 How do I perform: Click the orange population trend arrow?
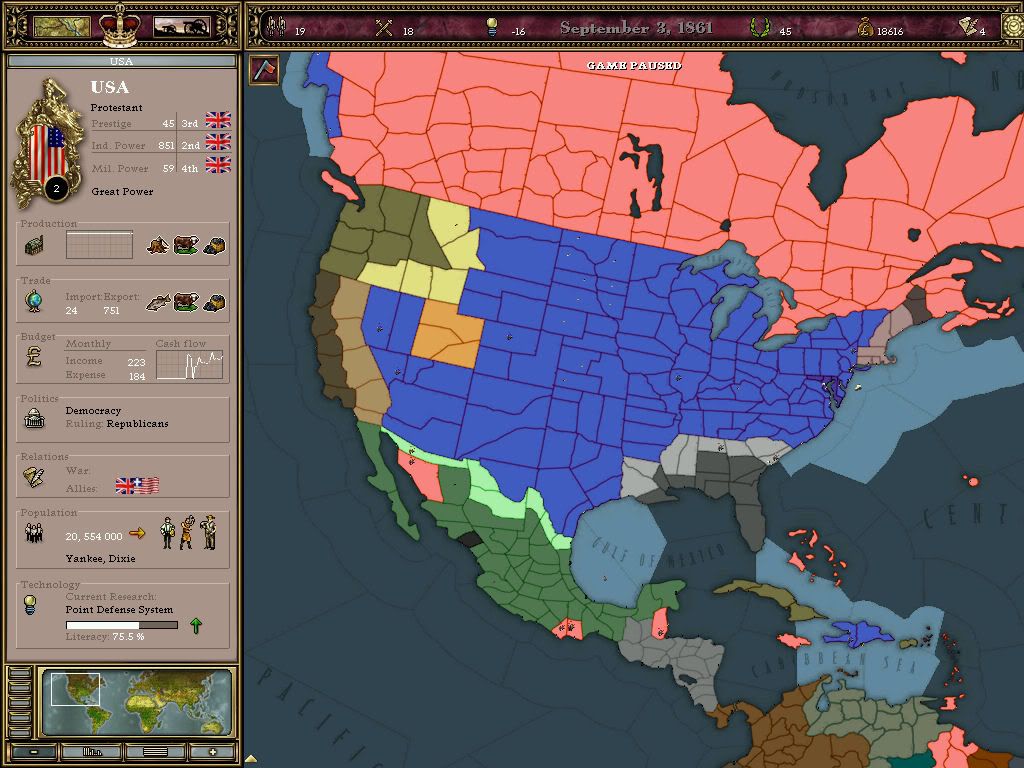click(136, 534)
